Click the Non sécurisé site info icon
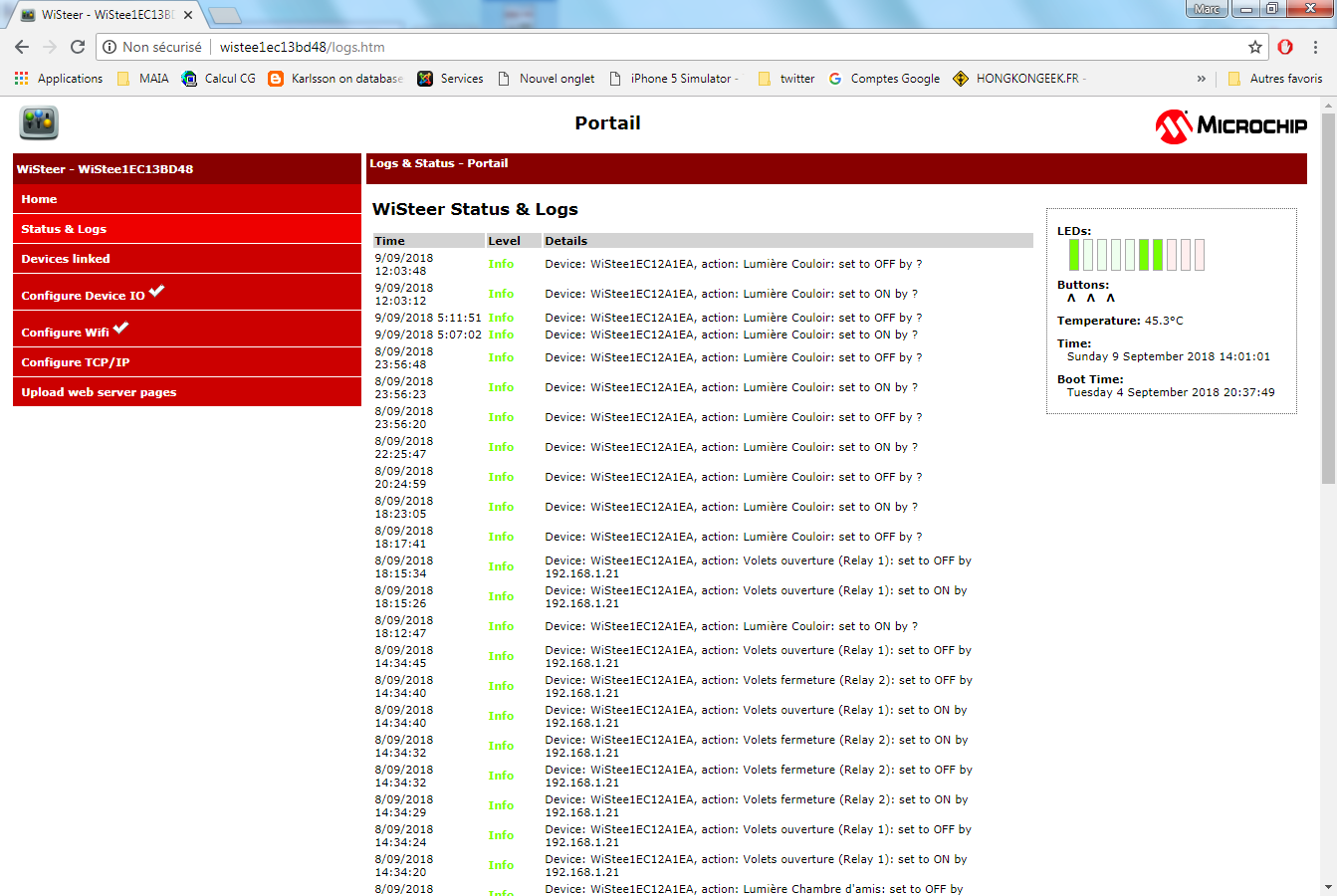This screenshot has width=1337, height=896. tap(110, 47)
